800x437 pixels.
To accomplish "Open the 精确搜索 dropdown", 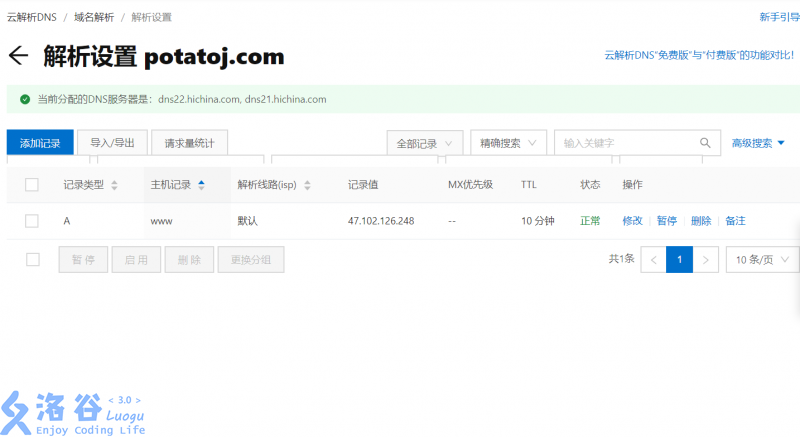I will coord(508,143).
